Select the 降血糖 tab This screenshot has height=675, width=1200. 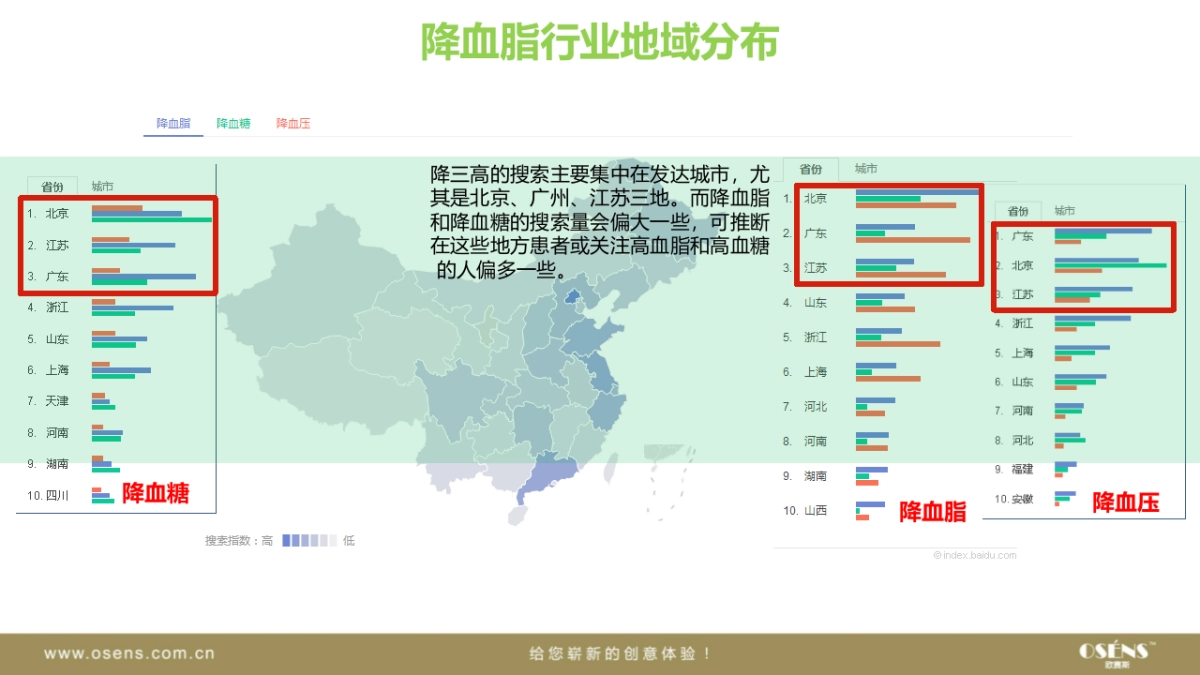click(x=232, y=122)
